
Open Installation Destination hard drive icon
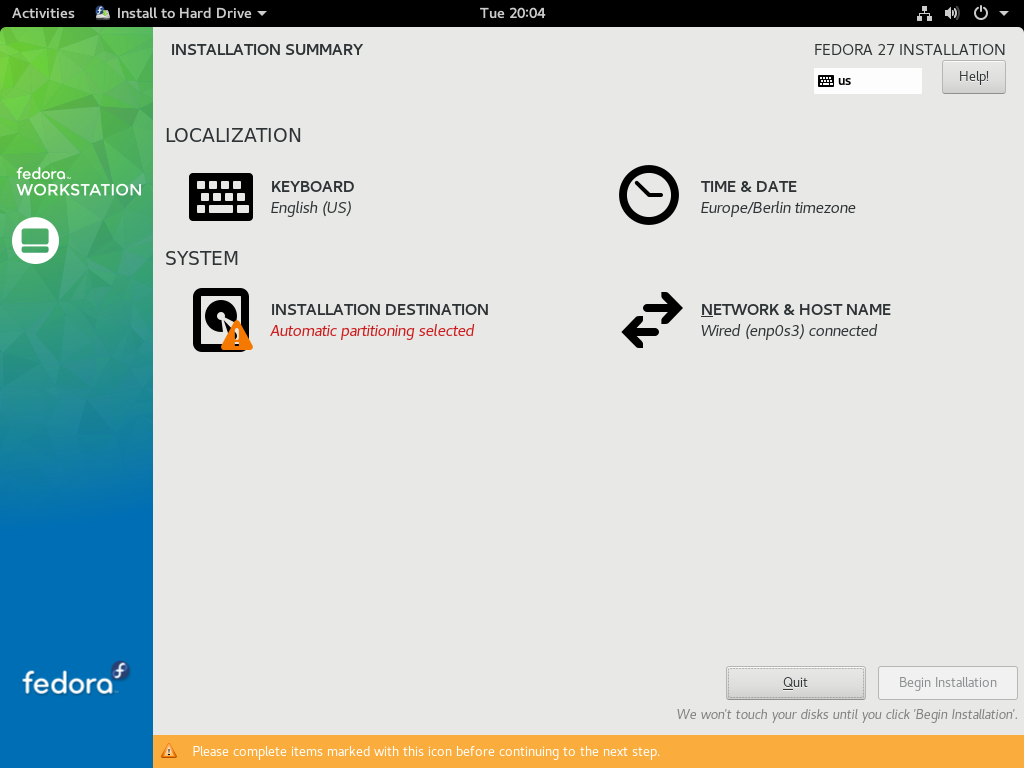pos(222,320)
